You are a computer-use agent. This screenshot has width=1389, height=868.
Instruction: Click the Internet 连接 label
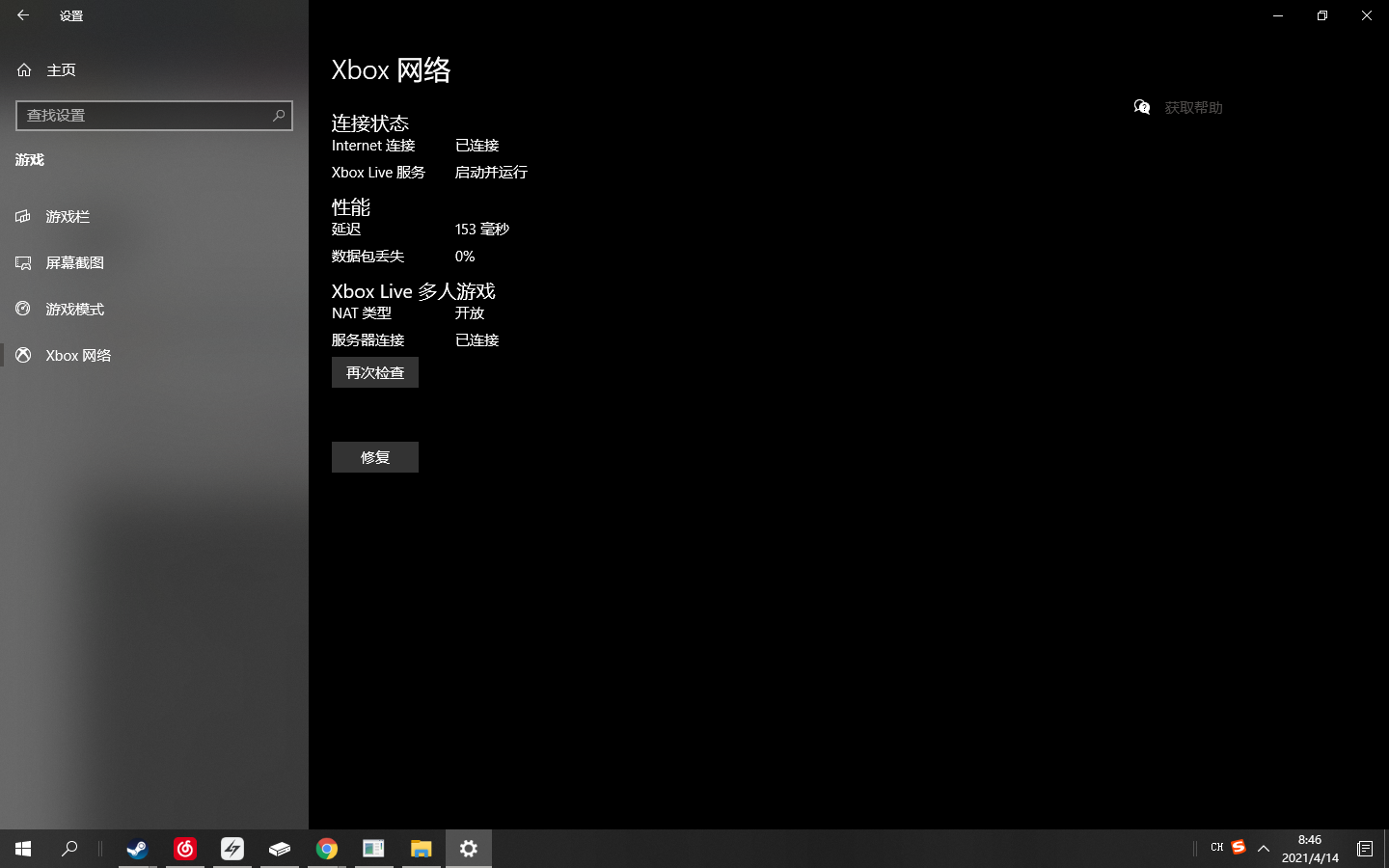point(373,146)
